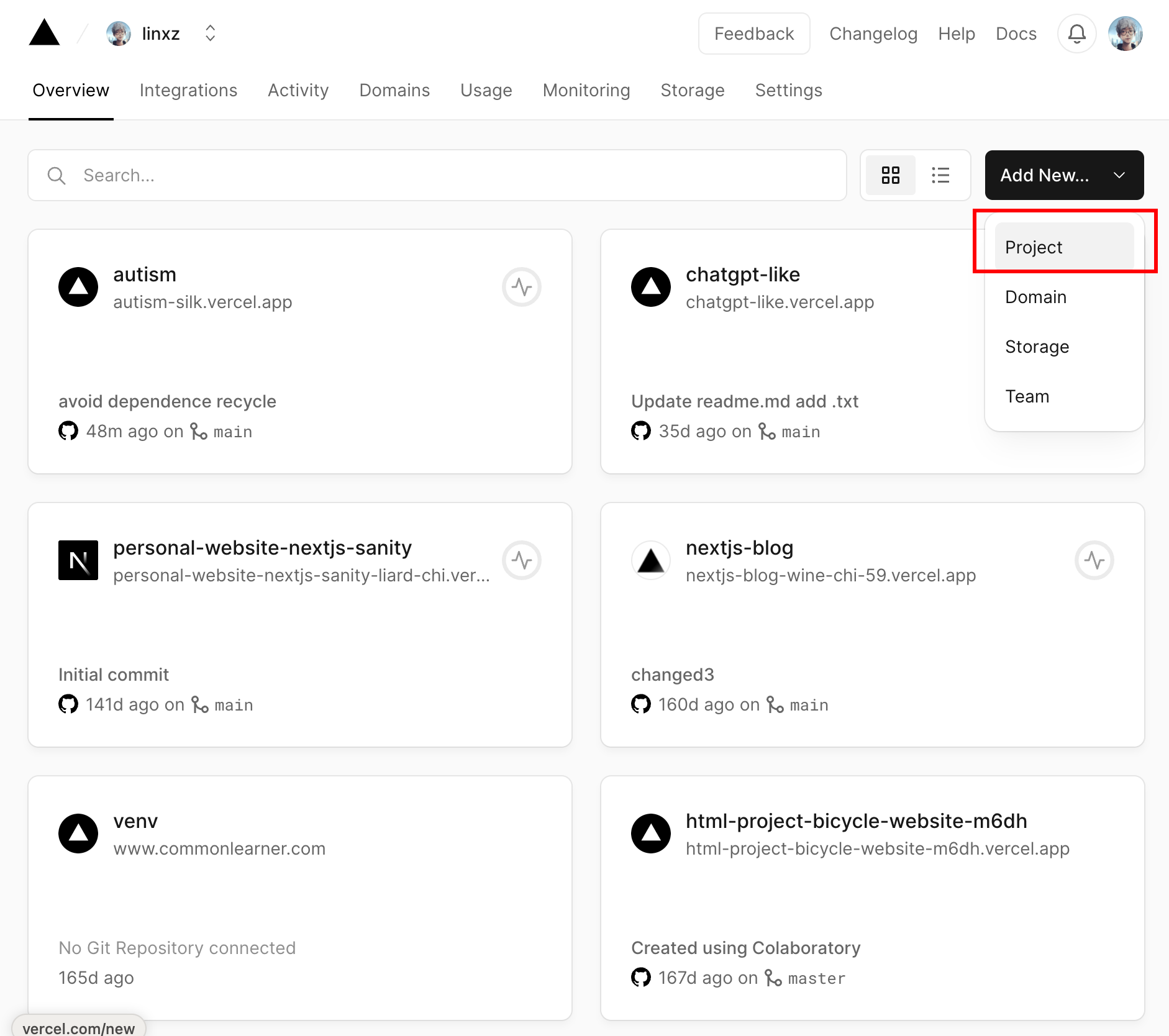Click GitHub icon on html-project-bicycle-website card
This screenshot has width=1169, height=1036.
[641, 977]
